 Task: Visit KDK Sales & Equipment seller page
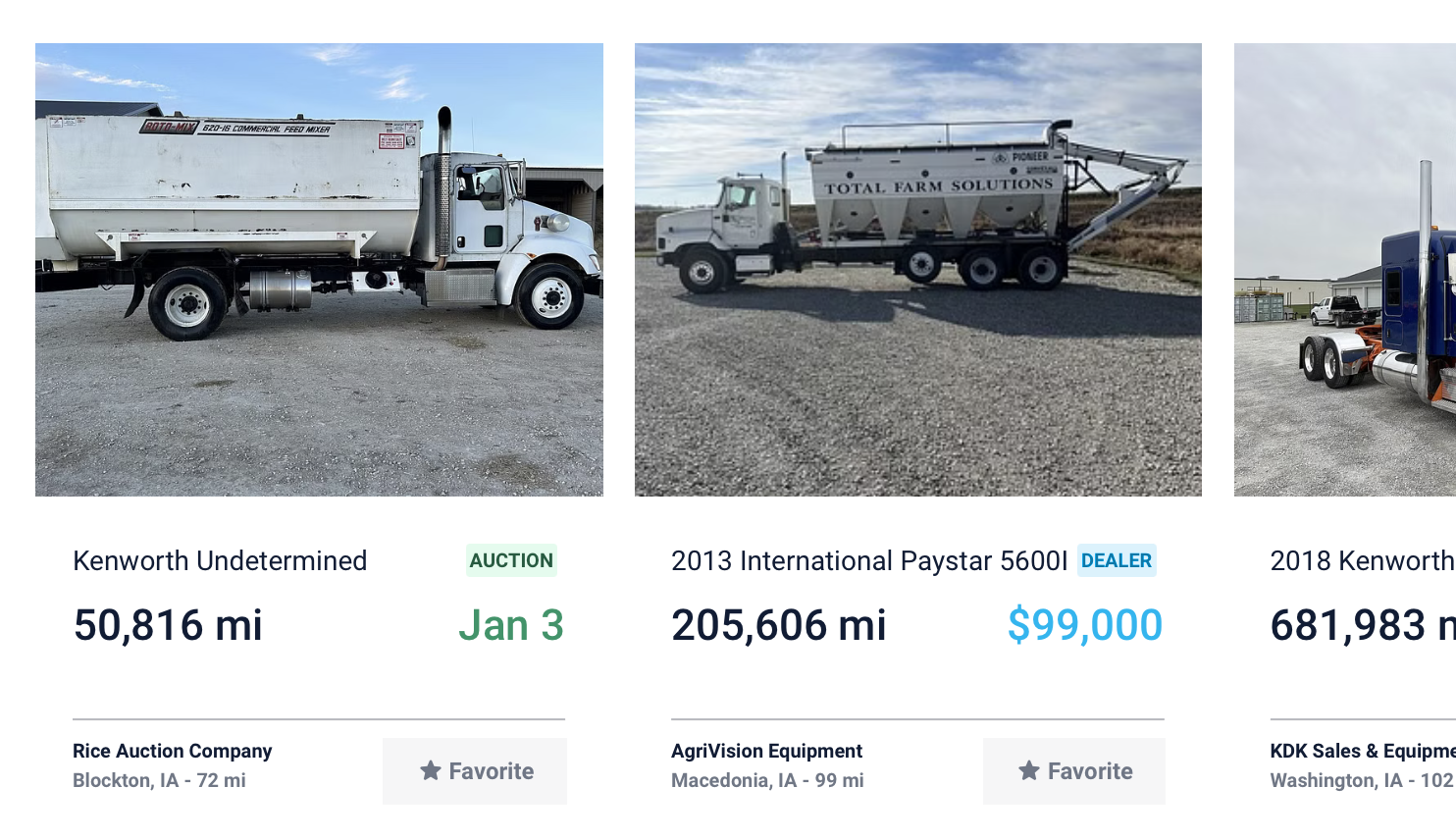(x=1362, y=751)
